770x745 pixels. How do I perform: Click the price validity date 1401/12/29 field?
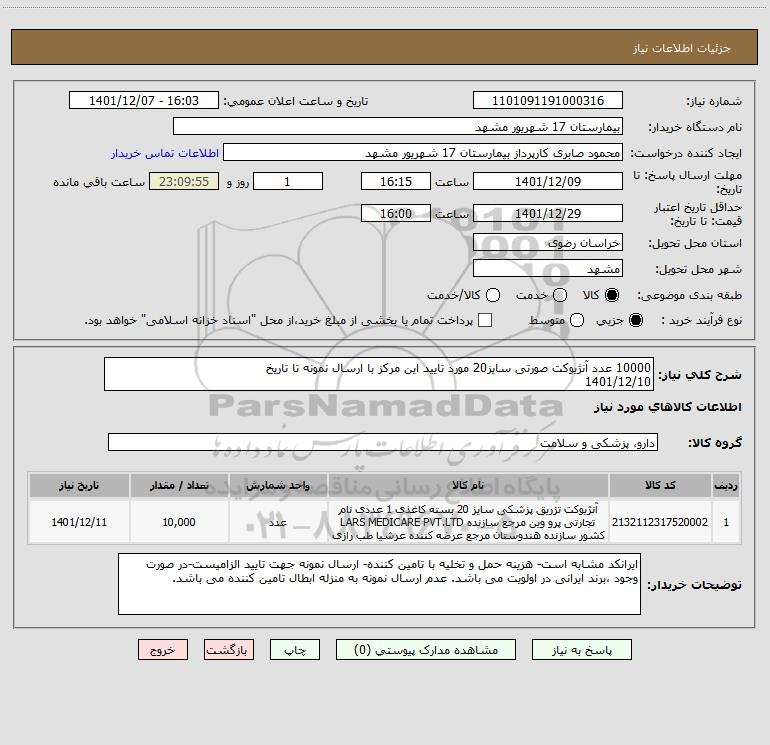click(x=548, y=213)
